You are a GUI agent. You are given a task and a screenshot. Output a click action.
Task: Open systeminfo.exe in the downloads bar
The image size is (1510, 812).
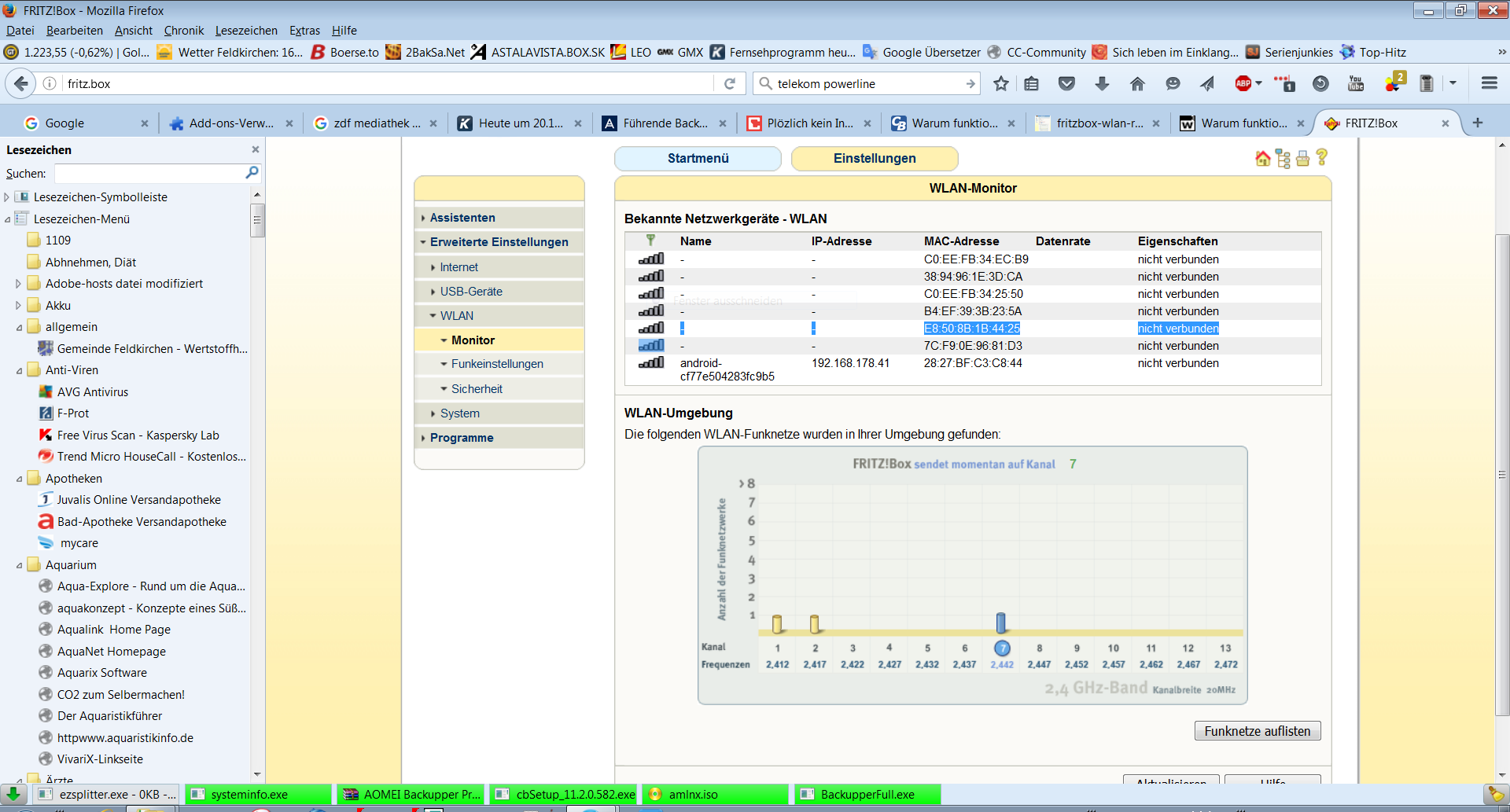tap(258, 795)
